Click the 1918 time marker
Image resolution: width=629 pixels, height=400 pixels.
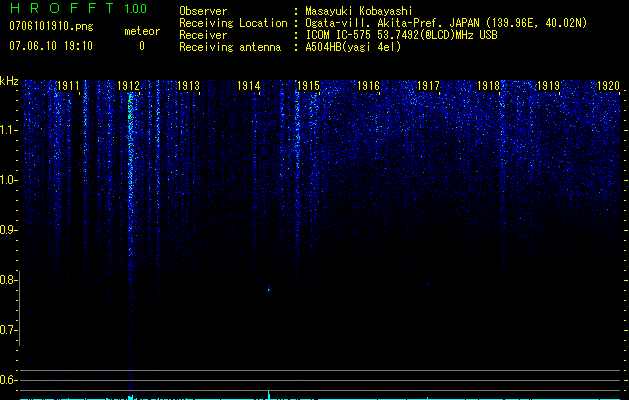tap(488, 85)
